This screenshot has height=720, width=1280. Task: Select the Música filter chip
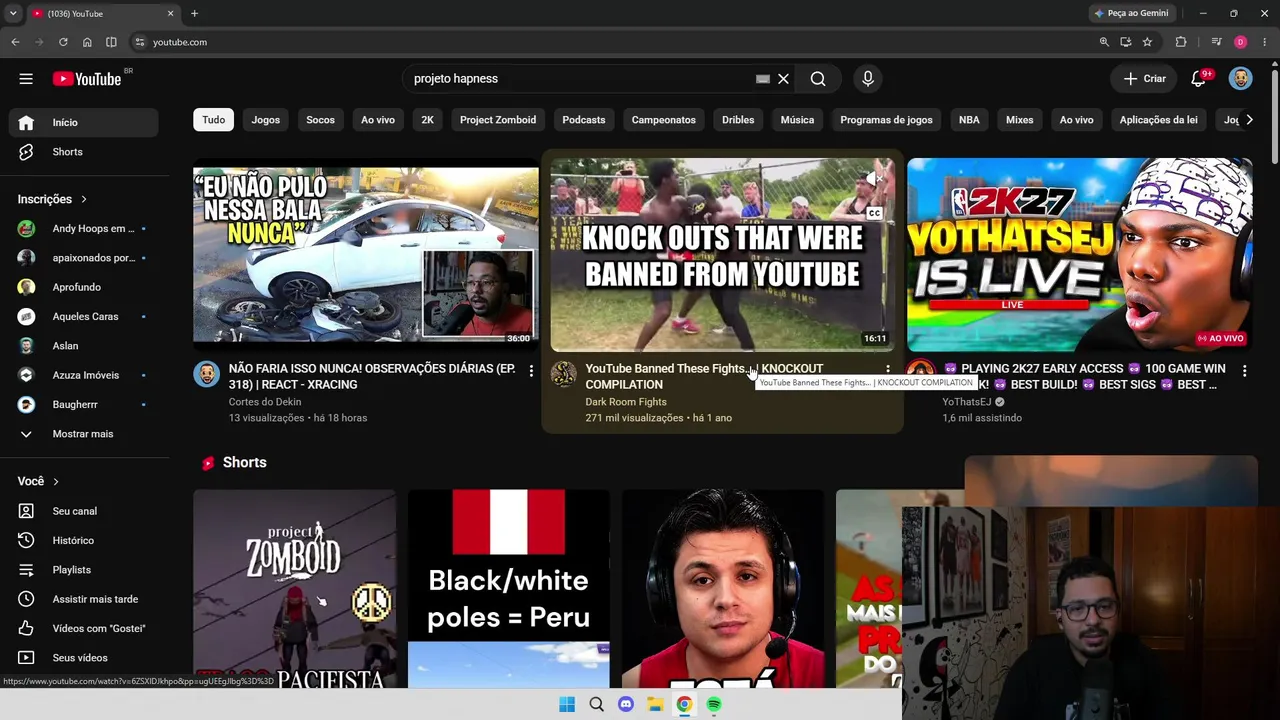tap(797, 120)
